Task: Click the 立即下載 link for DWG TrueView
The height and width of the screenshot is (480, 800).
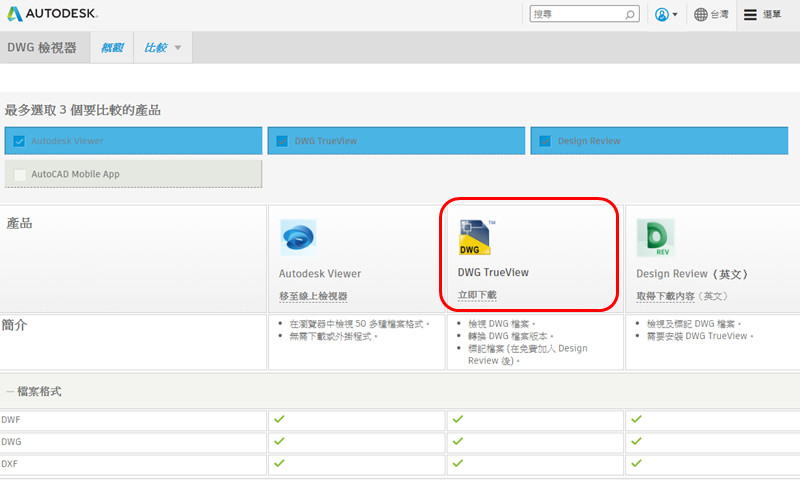Action: [477, 295]
